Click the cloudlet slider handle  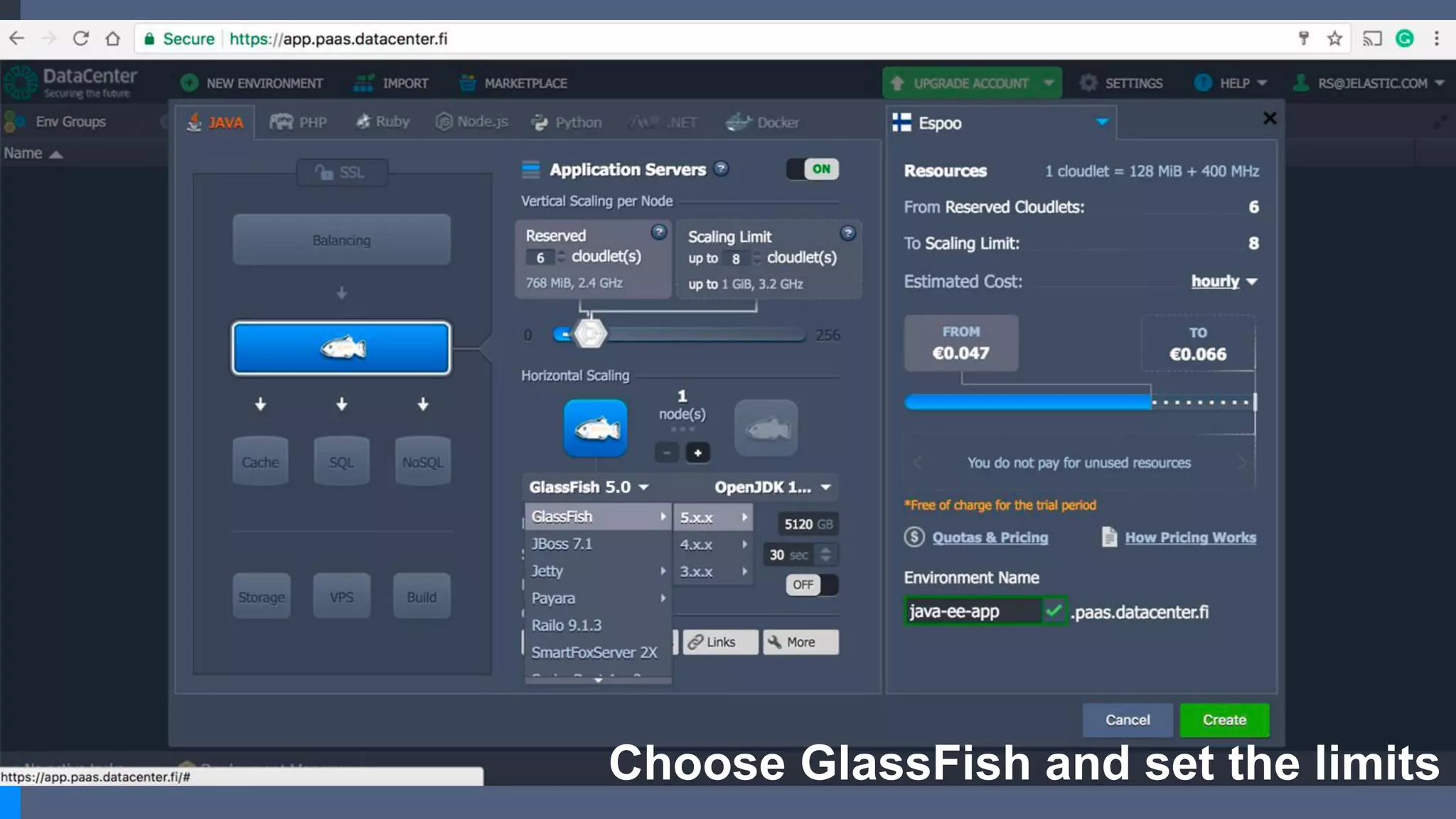tap(589, 333)
